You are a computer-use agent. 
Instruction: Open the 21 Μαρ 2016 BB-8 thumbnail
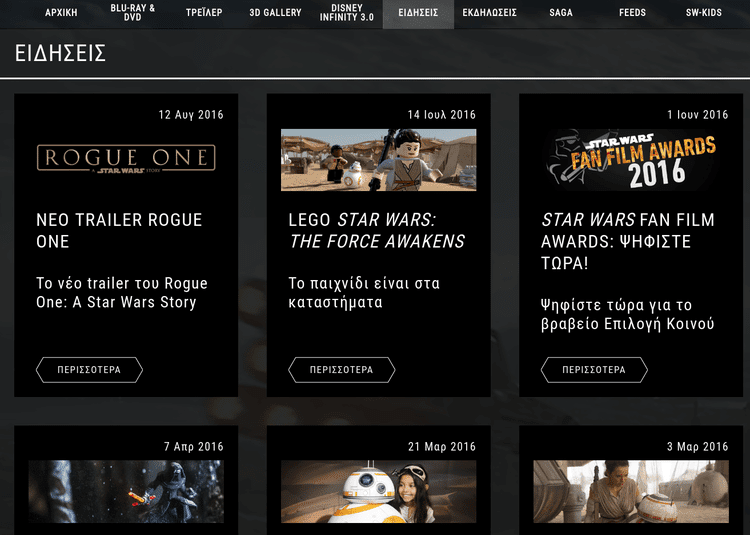point(378,491)
